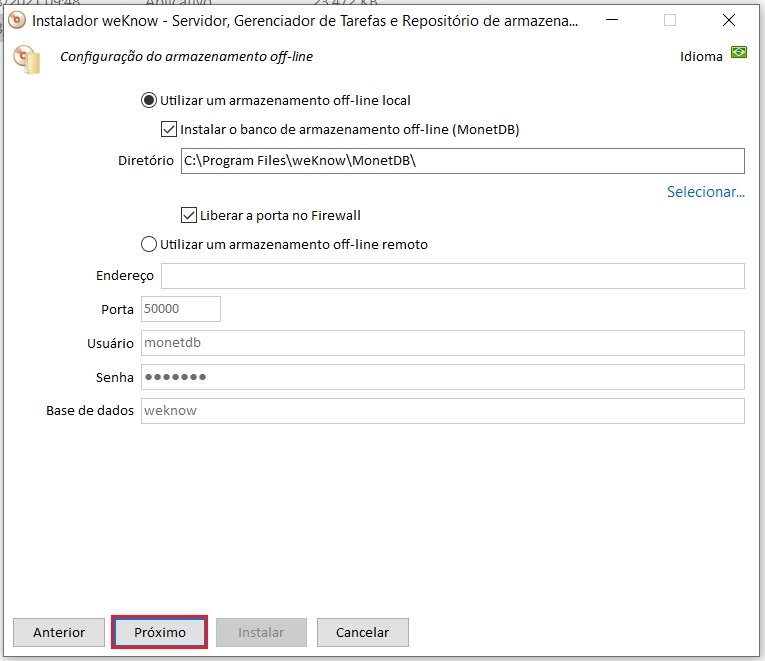Image resolution: width=765 pixels, height=661 pixels.
Task: Click the weKnow installer icon in title bar
Action: coord(16,20)
